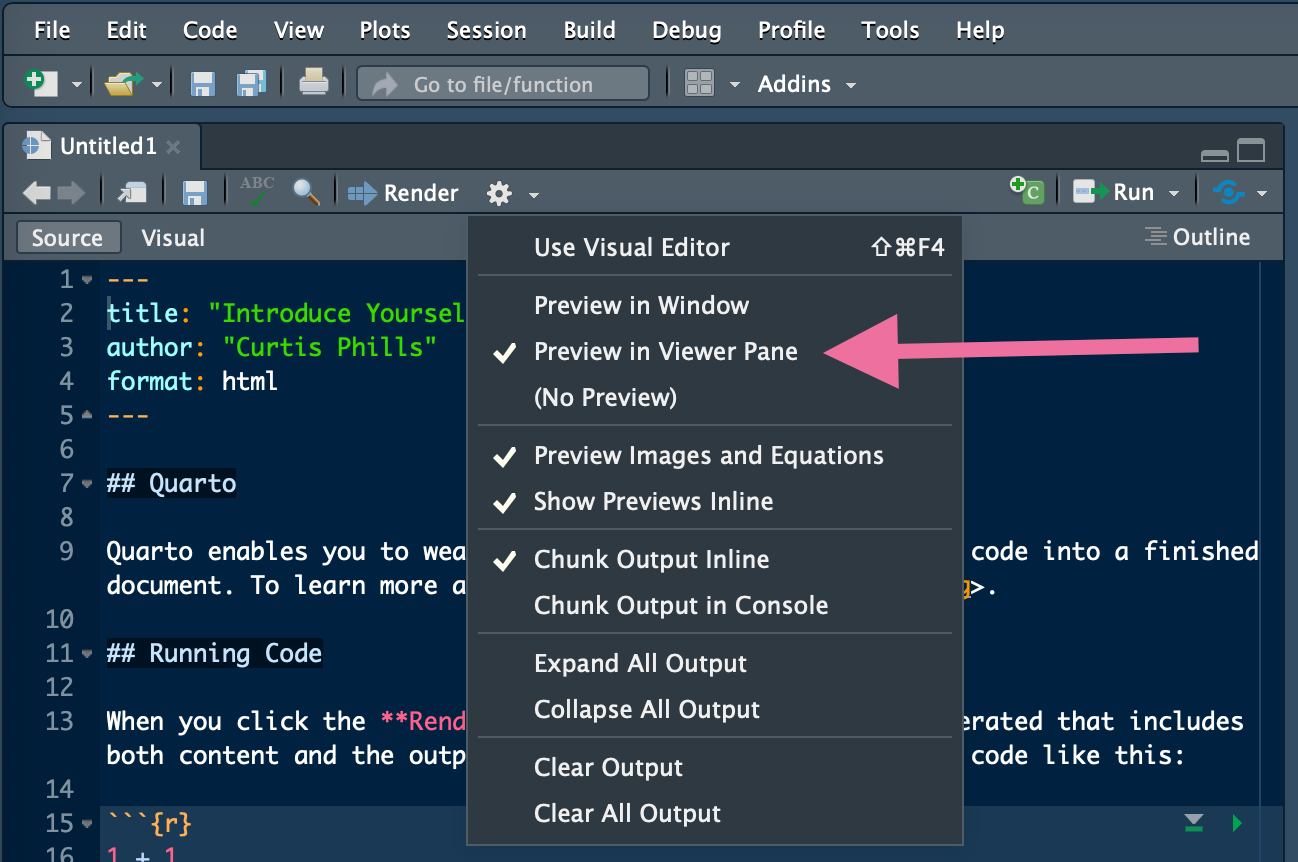Open the Publish dropdown arrow

(1262, 193)
